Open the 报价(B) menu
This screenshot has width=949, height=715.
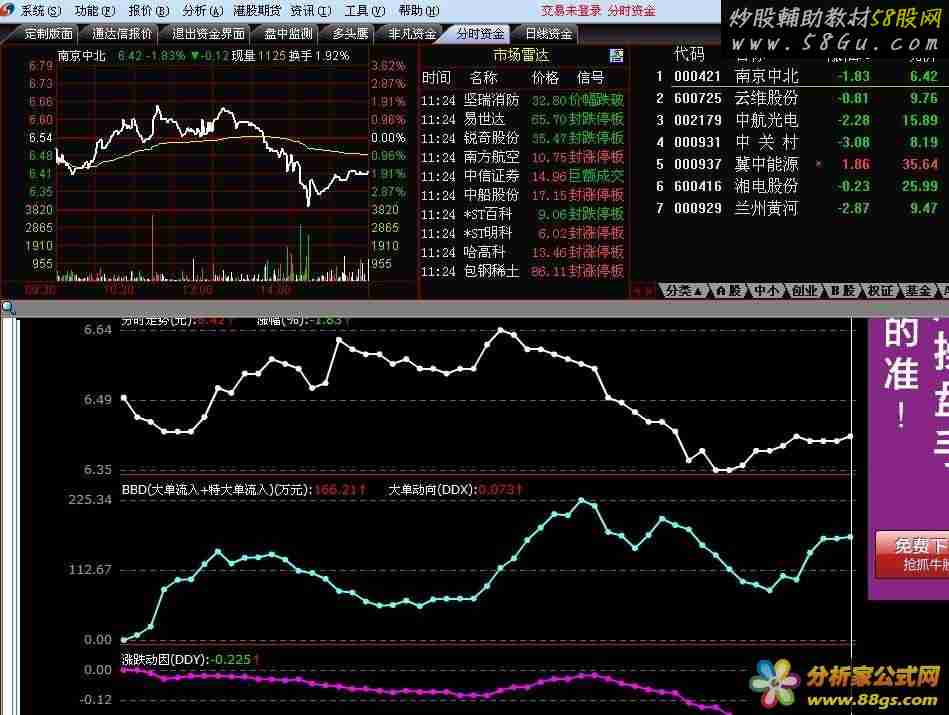148,11
